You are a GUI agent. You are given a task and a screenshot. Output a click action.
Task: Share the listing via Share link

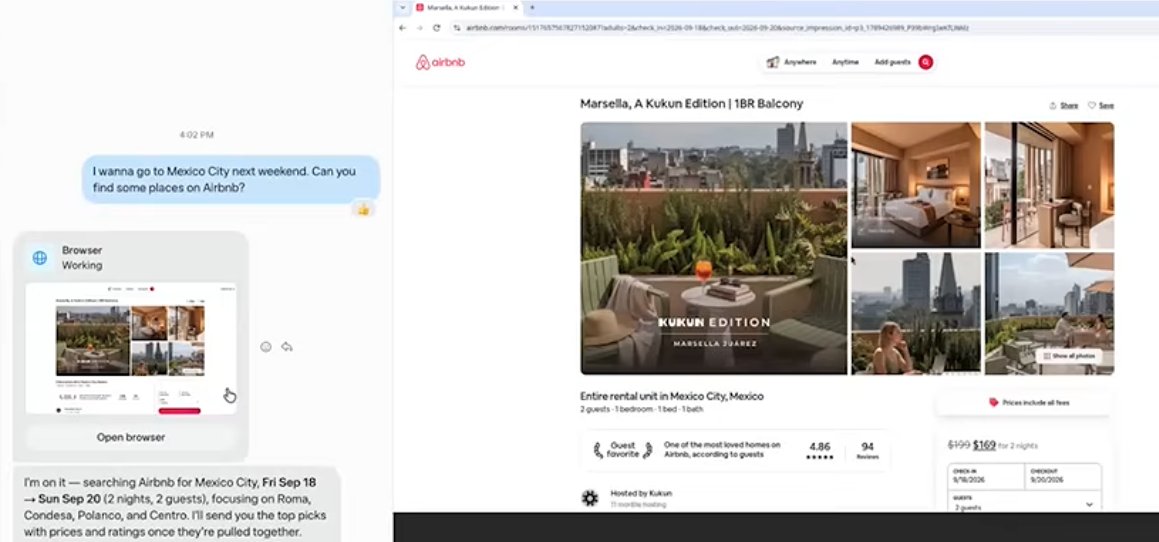point(1064,106)
